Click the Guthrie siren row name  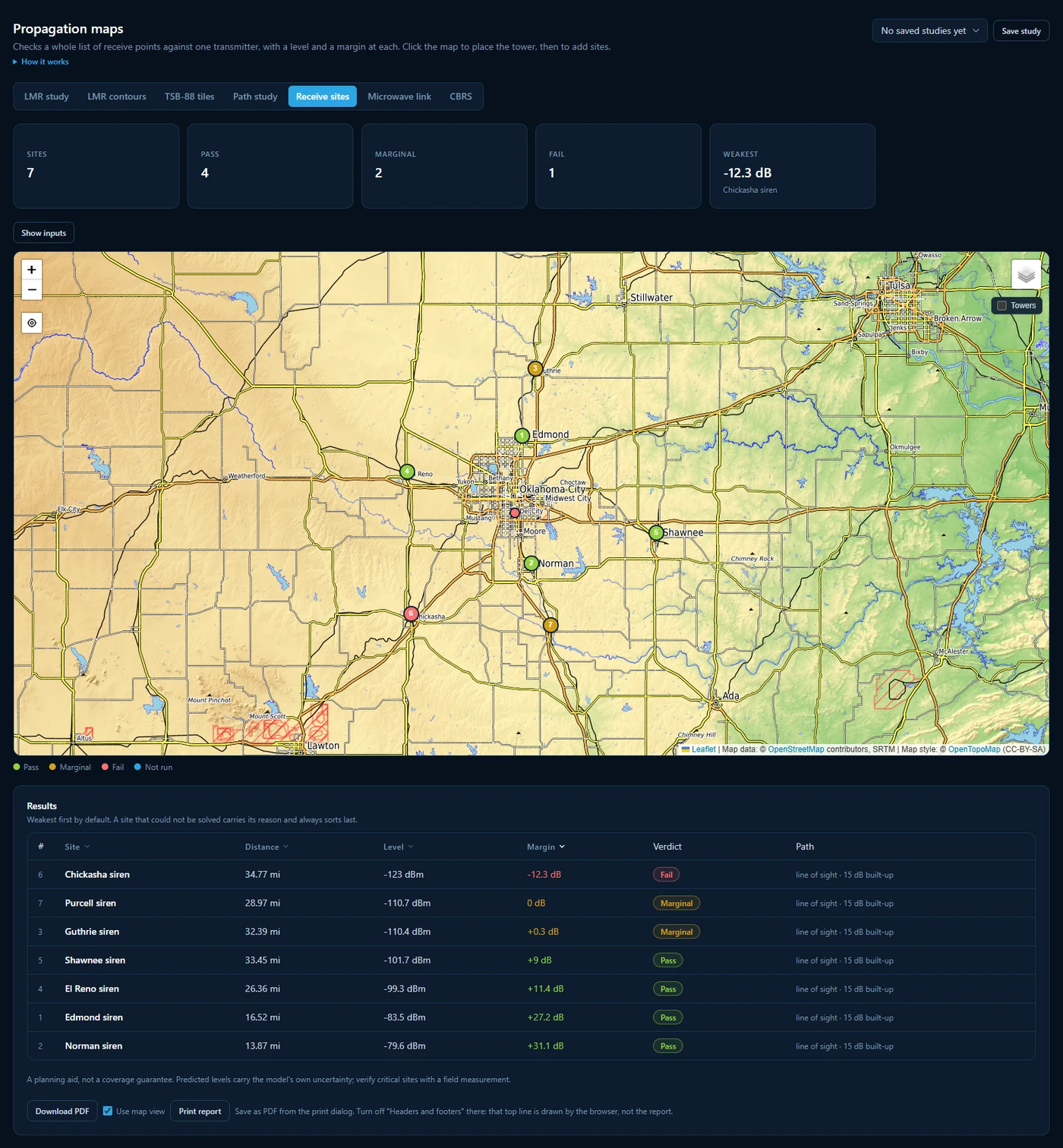tap(92, 932)
